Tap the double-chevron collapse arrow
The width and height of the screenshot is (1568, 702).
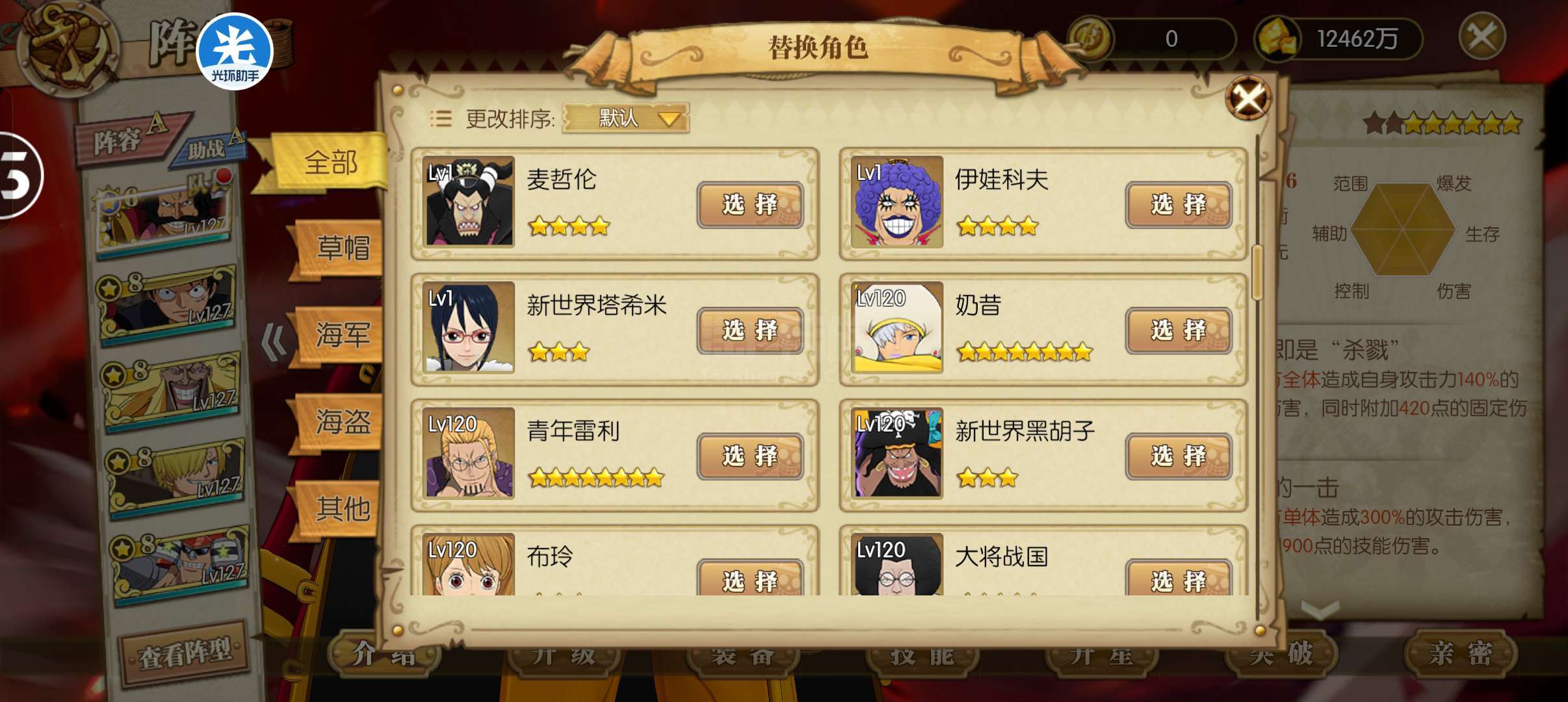click(x=274, y=342)
